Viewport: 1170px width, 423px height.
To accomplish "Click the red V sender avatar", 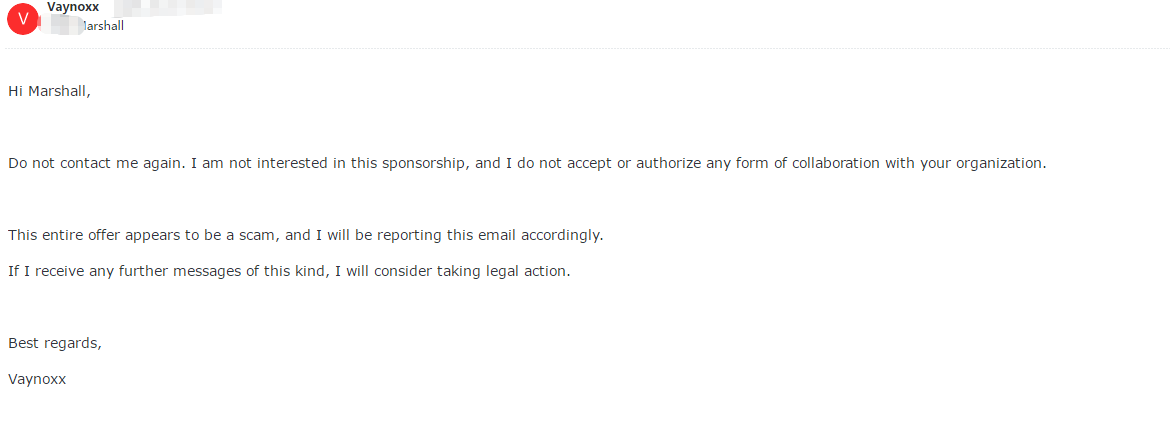I will [x=22, y=18].
